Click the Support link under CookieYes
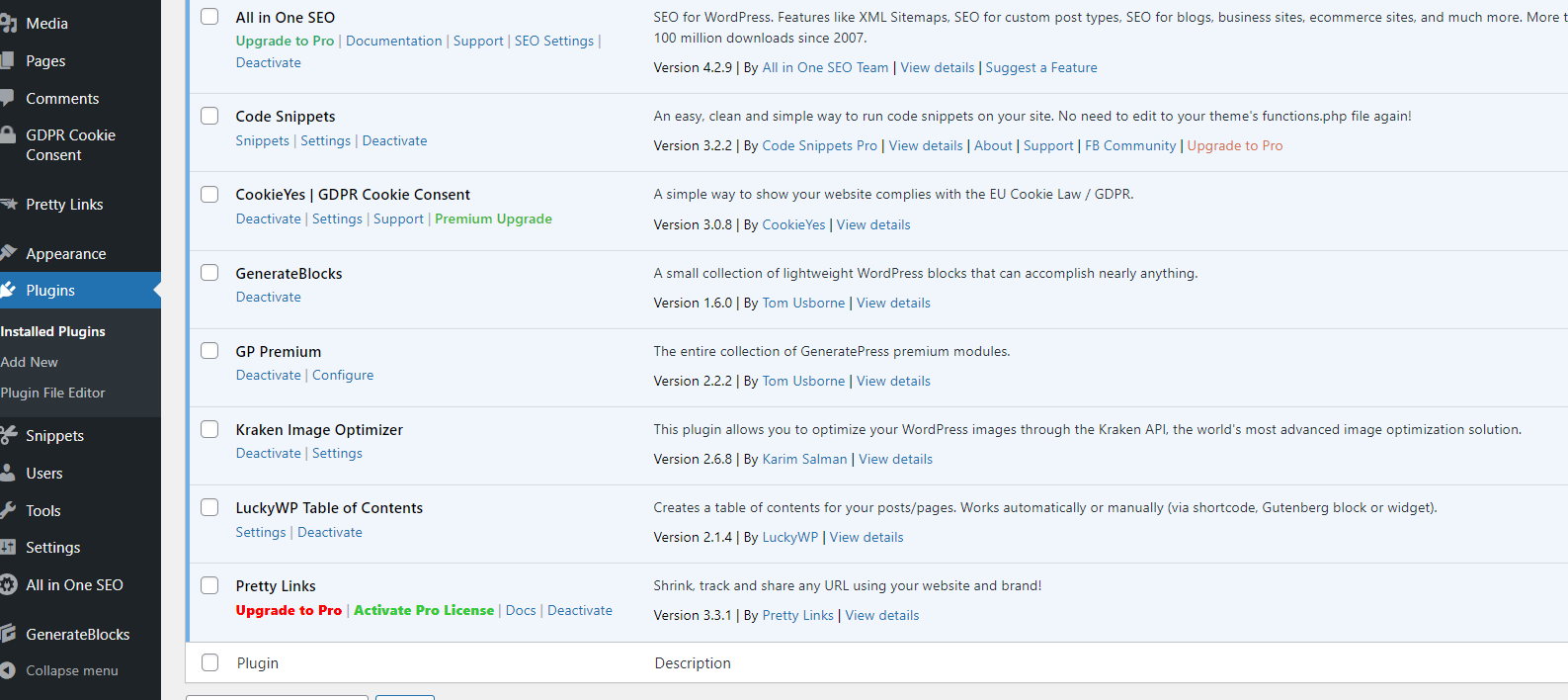 (x=398, y=219)
